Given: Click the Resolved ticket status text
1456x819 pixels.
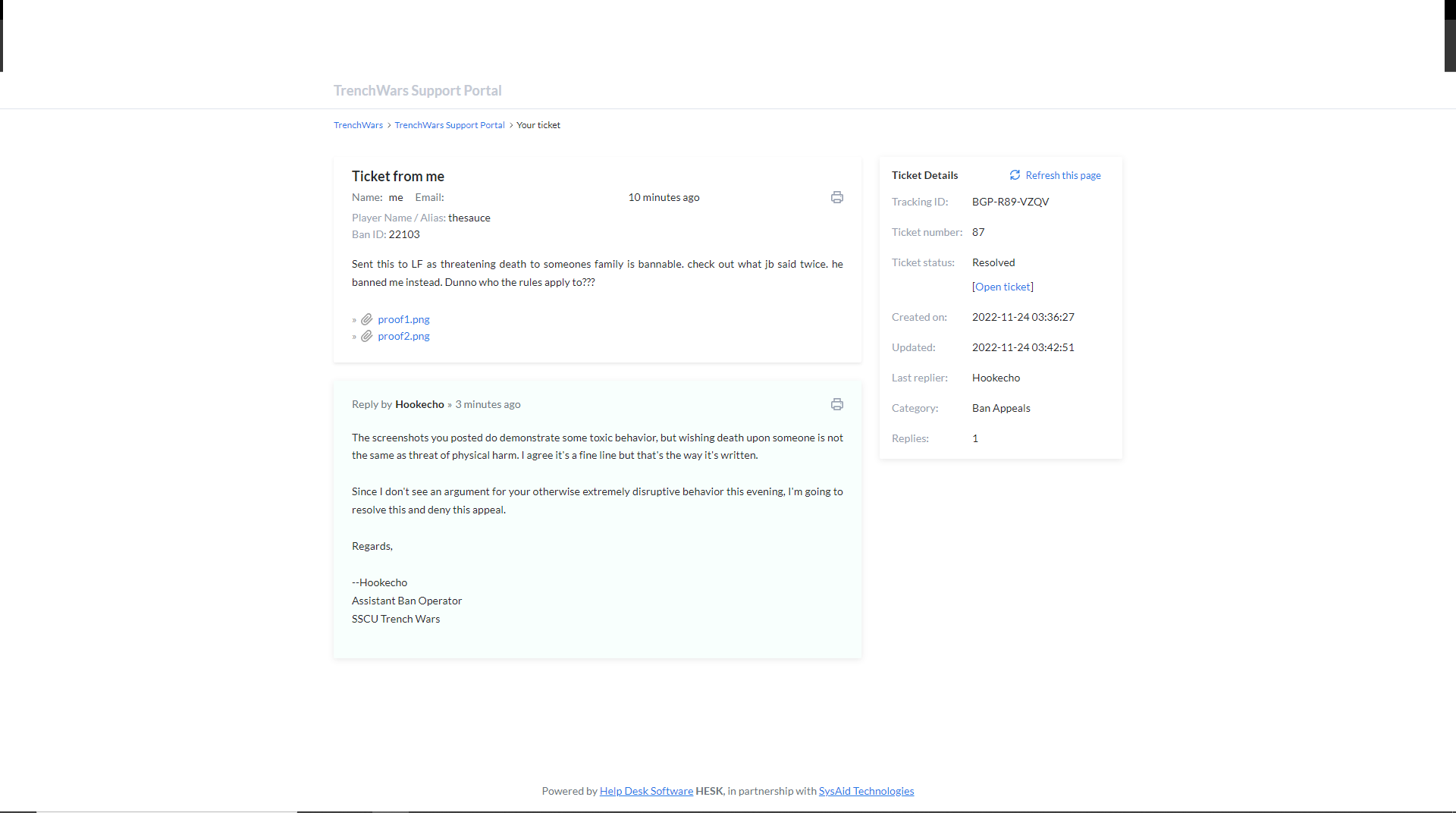Looking at the screenshot, I should pyautogui.click(x=993, y=262).
